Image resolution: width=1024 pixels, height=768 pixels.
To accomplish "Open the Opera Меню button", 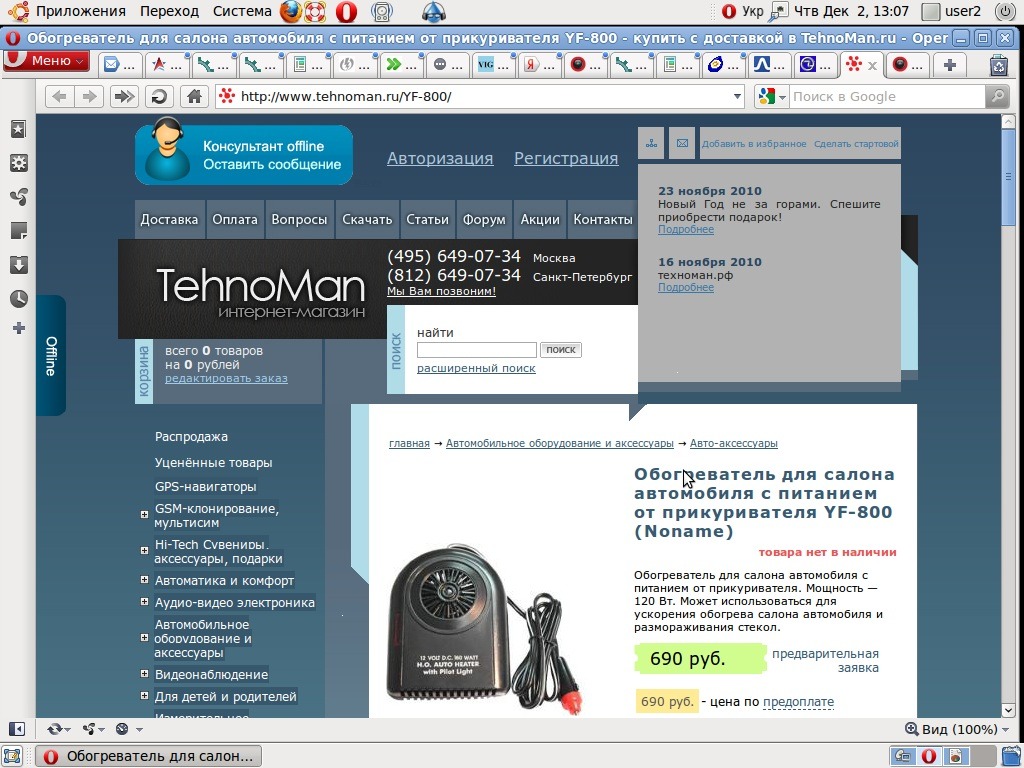I will click(x=46, y=61).
